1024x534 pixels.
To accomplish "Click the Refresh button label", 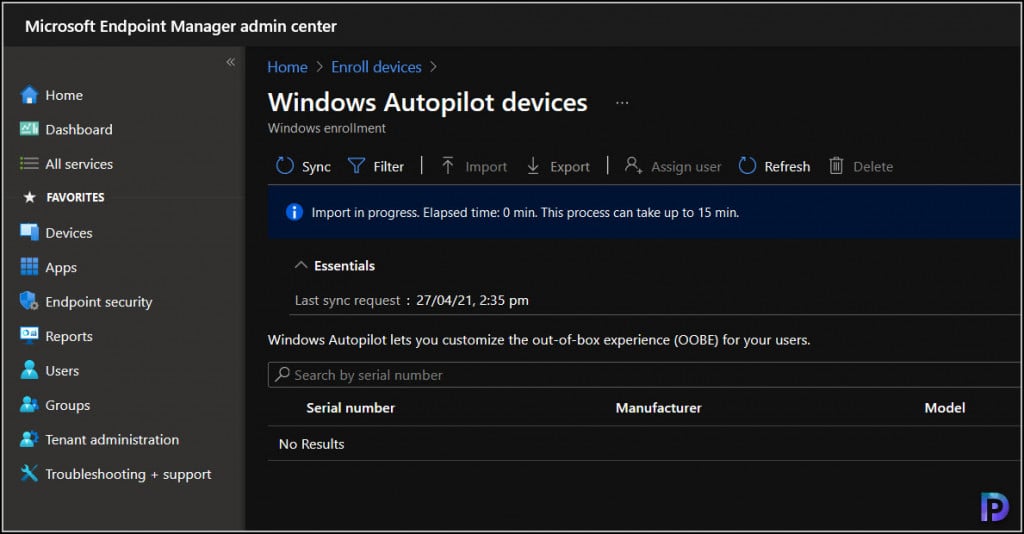I will pos(787,167).
